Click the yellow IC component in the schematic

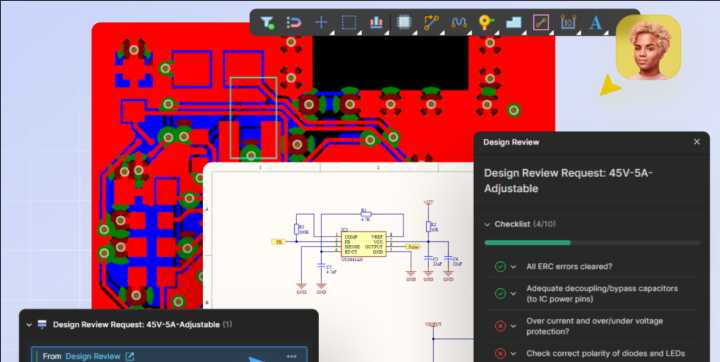pyautogui.click(x=363, y=243)
